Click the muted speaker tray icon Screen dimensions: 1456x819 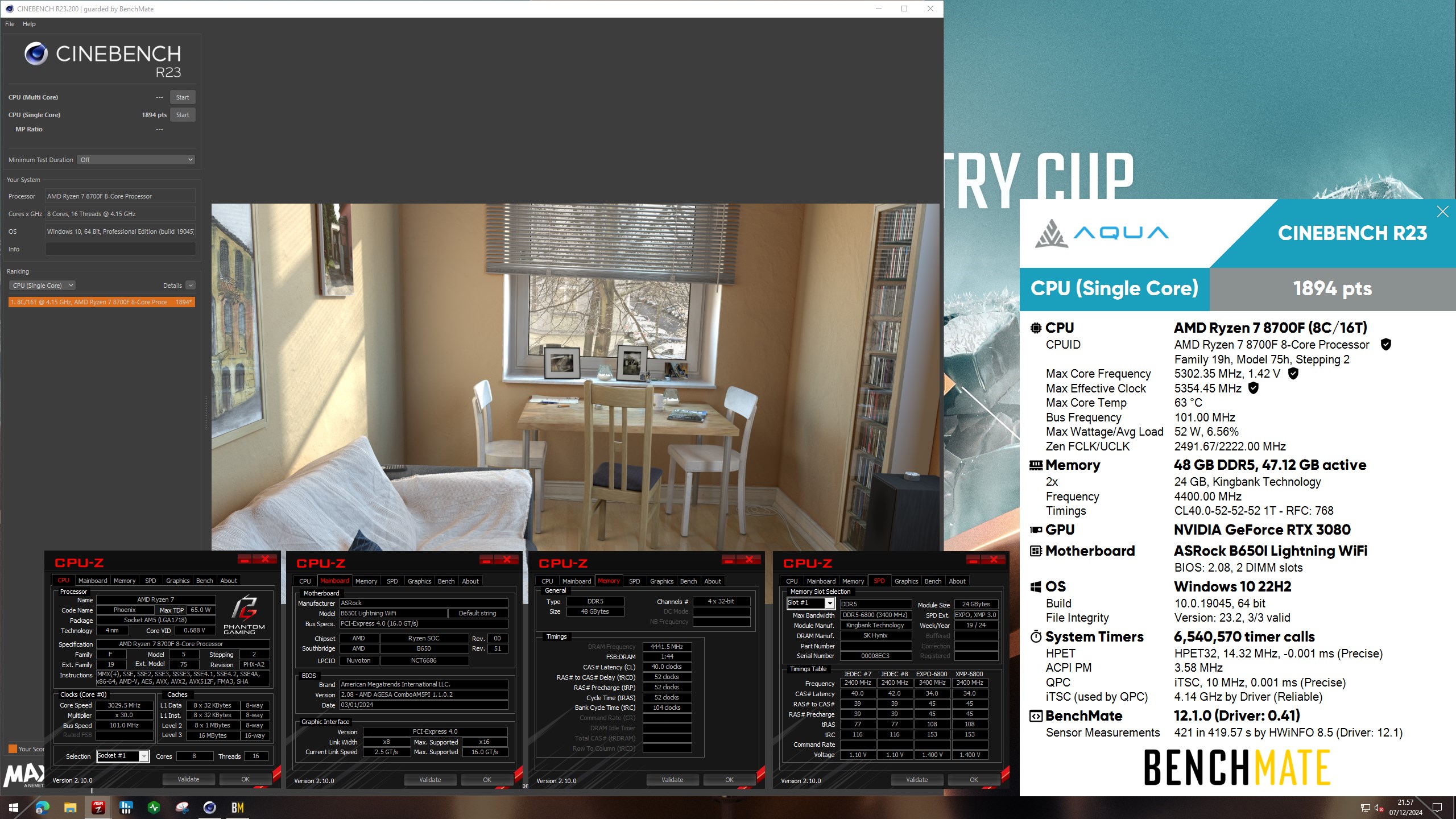tap(1379, 808)
